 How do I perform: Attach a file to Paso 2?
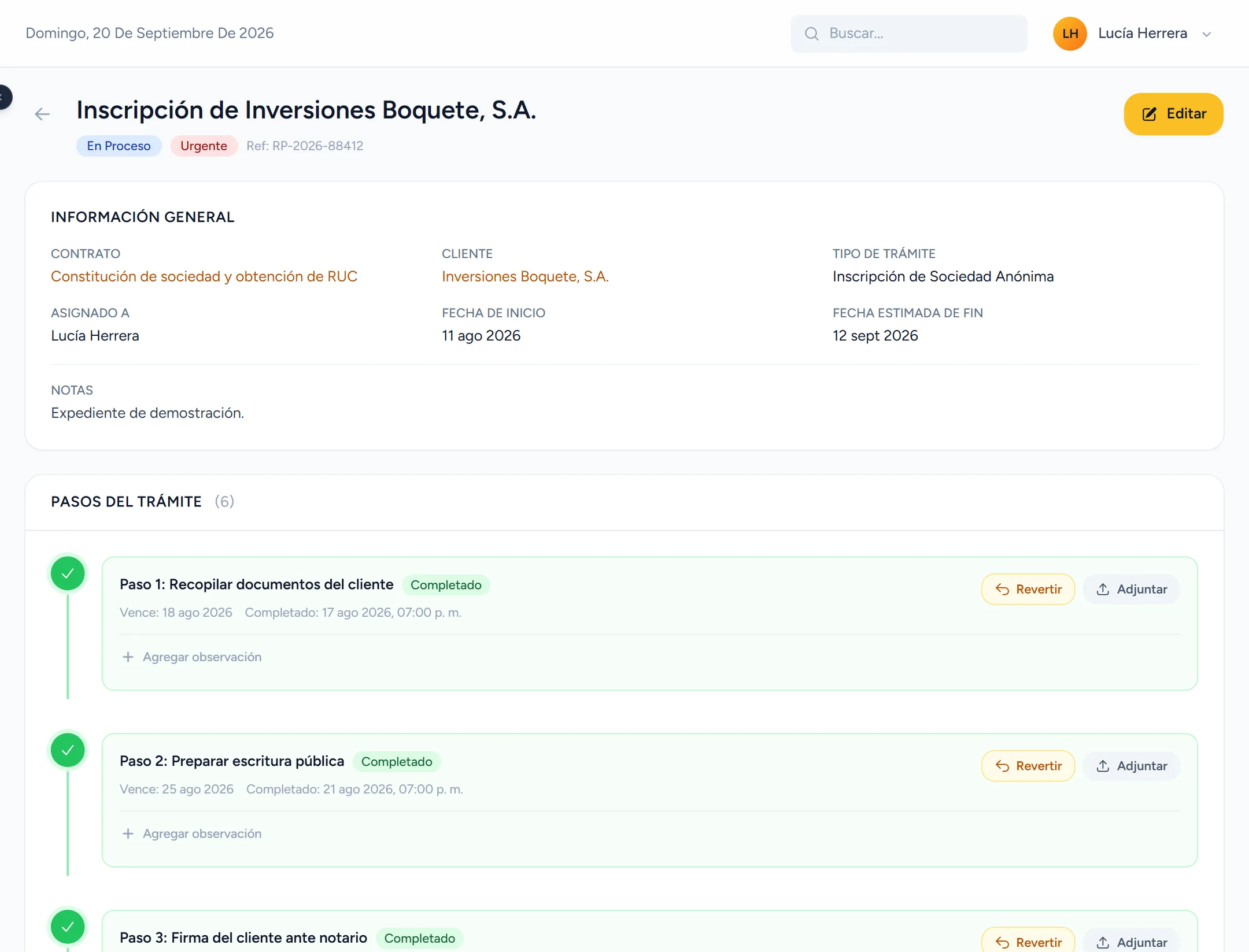pyautogui.click(x=1131, y=766)
